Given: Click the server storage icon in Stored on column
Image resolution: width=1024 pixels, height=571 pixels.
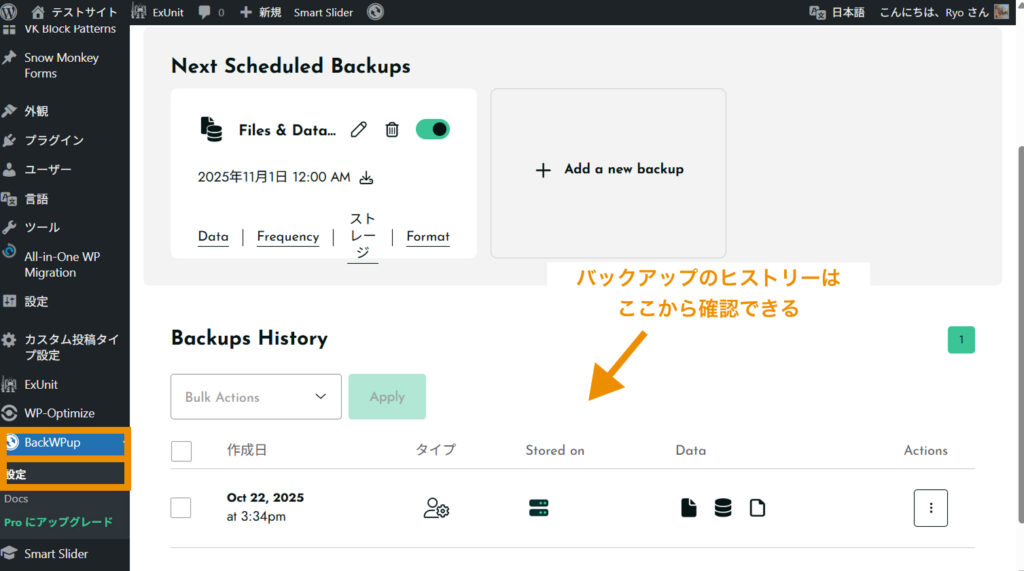Looking at the screenshot, I should click(x=539, y=508).
